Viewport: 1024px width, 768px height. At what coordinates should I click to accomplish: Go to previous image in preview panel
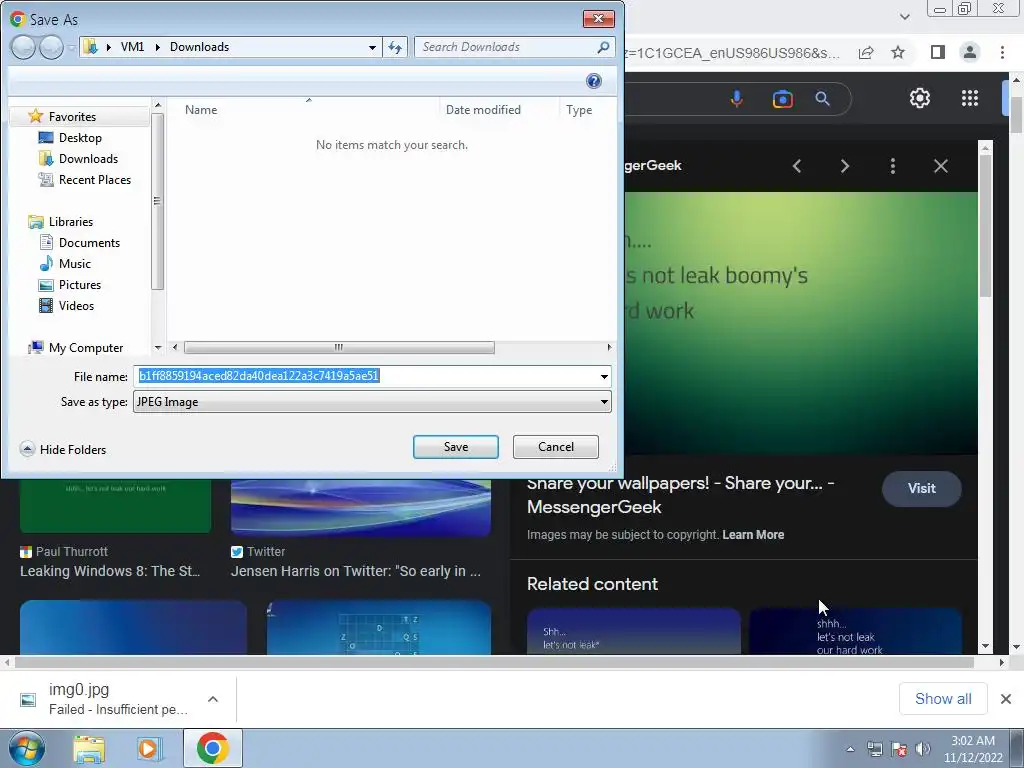coord(797,166)
